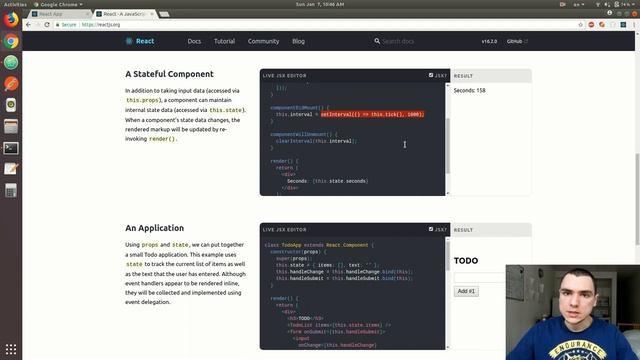Reload the reactjs.org page
The height and width of the screenshot is (360, 640).
pos(47,25)
